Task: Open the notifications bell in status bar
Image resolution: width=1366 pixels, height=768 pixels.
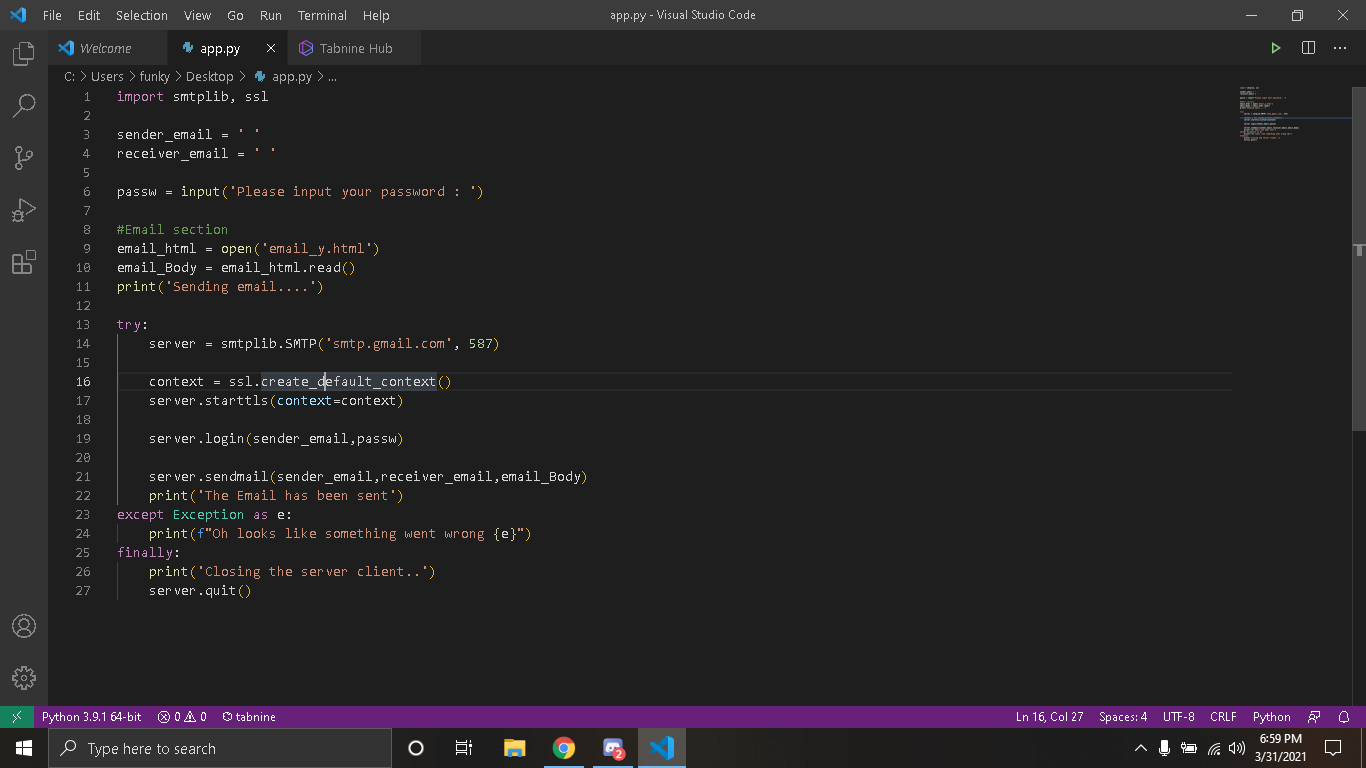Action: pos(1344,717)
